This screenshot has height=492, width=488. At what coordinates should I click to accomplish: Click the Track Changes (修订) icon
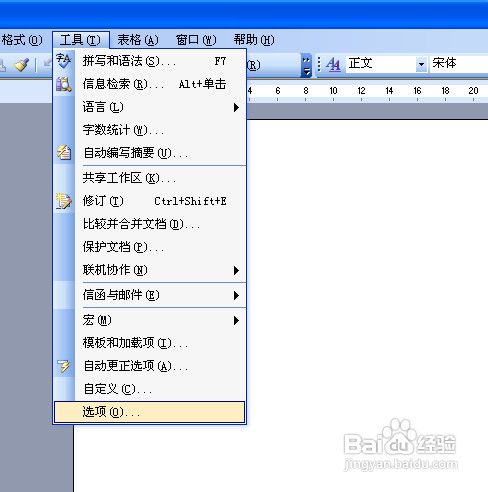click(63, 201)
